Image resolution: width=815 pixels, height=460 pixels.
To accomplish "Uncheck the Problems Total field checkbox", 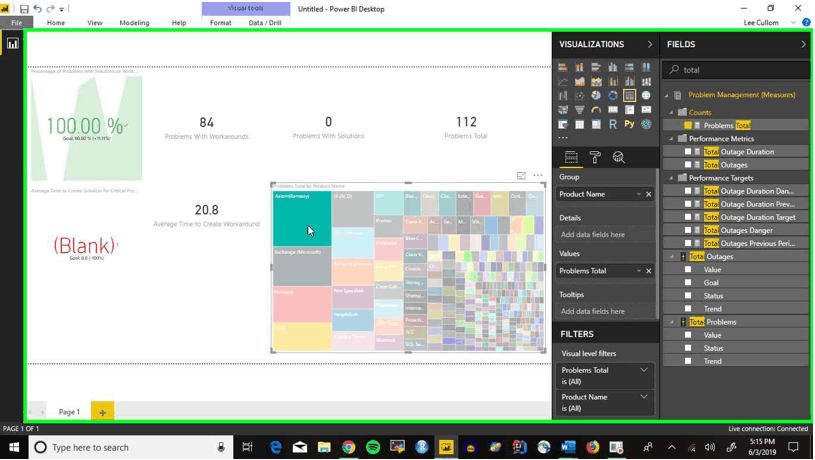I will (x=688, y=125).
